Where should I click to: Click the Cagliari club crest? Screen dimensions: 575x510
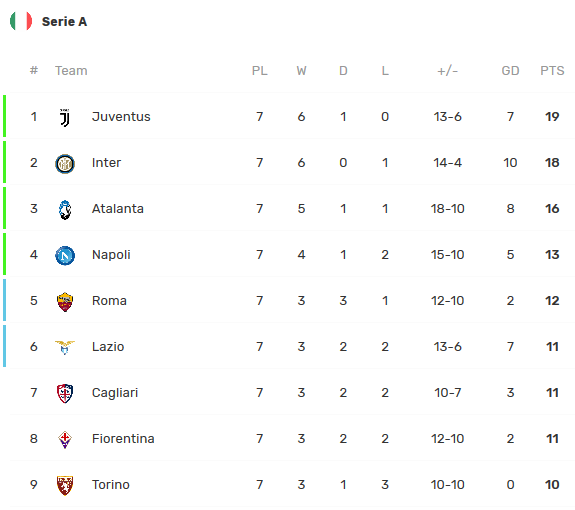point(65,393)
